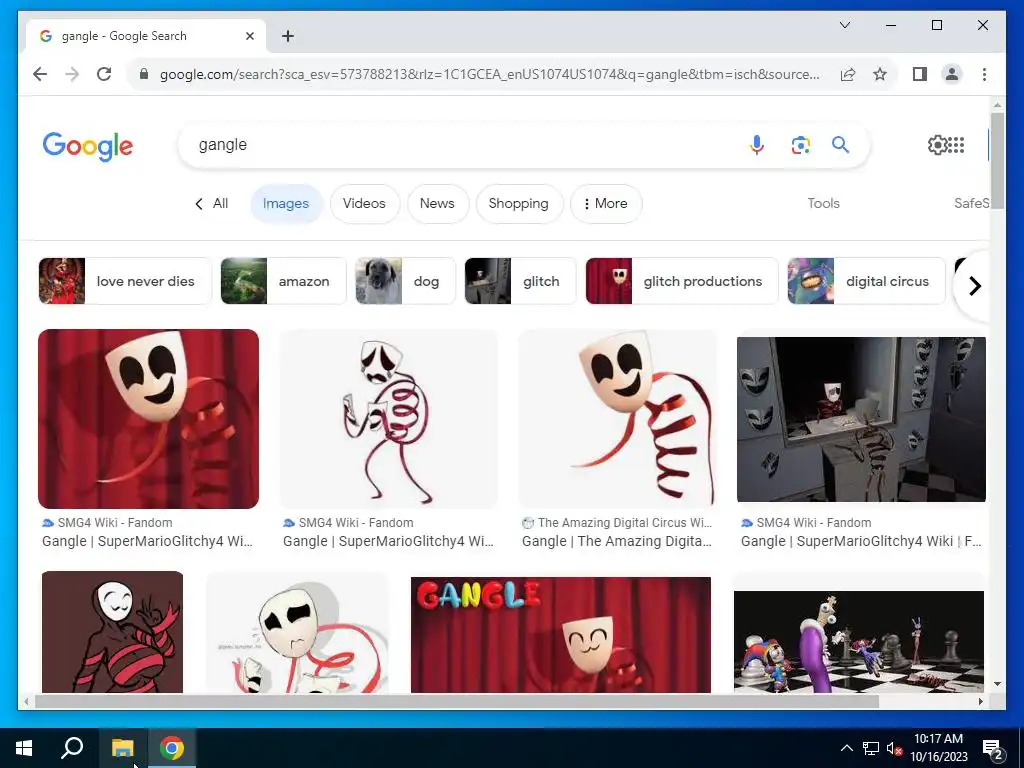Open the SafeSearch setting
Image resolution: width=1024 pixels, height=768 pixels.
(x=971, y=204)
